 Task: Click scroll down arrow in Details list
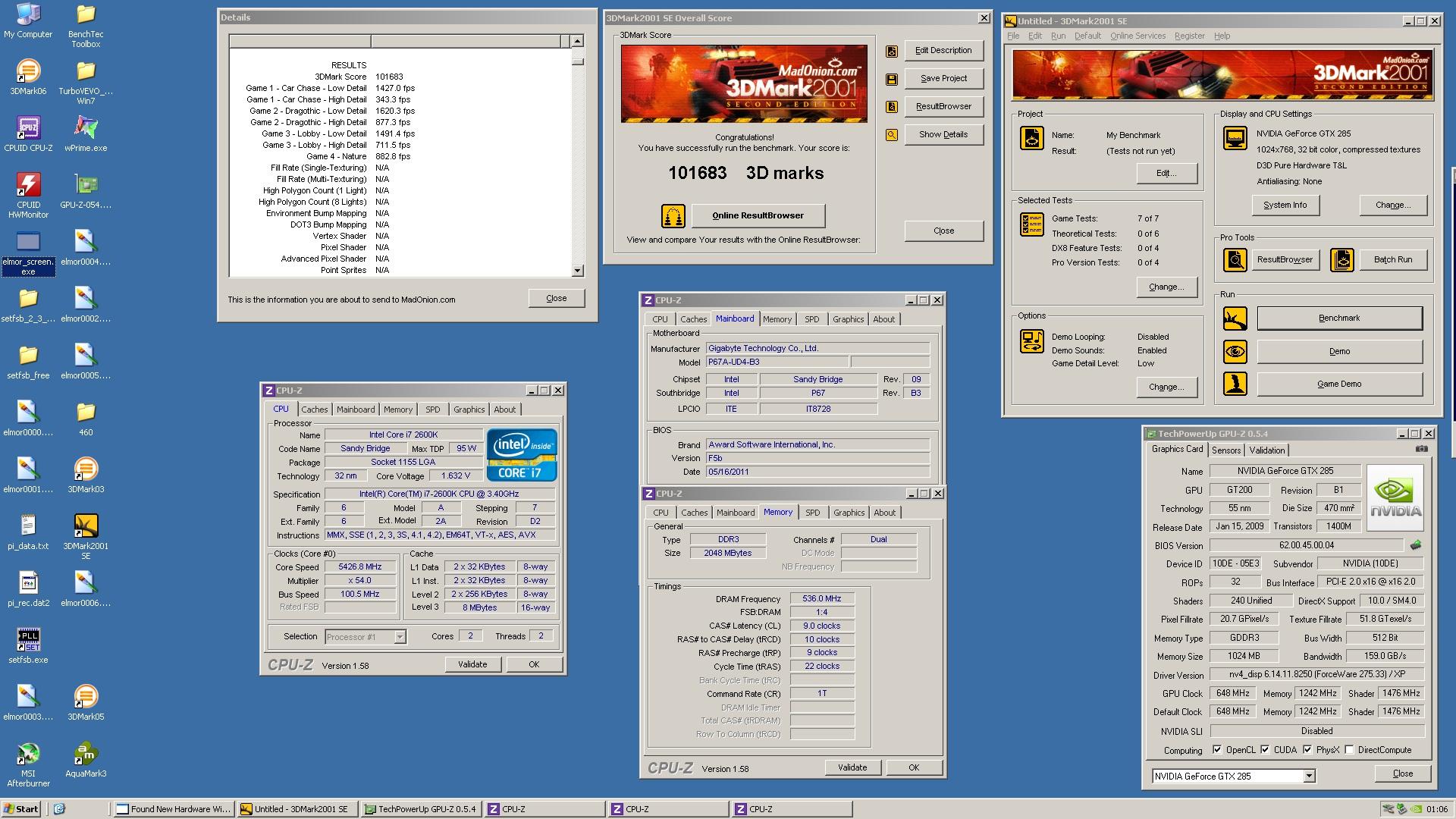click(577, 271)
